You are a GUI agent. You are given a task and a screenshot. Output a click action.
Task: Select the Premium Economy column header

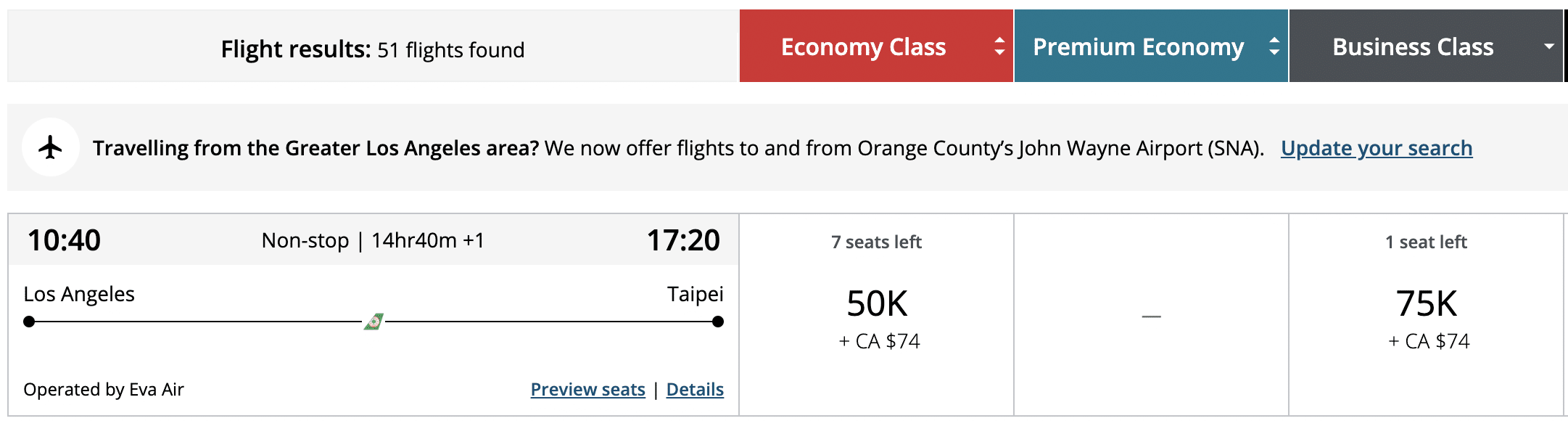(1138, 46)
